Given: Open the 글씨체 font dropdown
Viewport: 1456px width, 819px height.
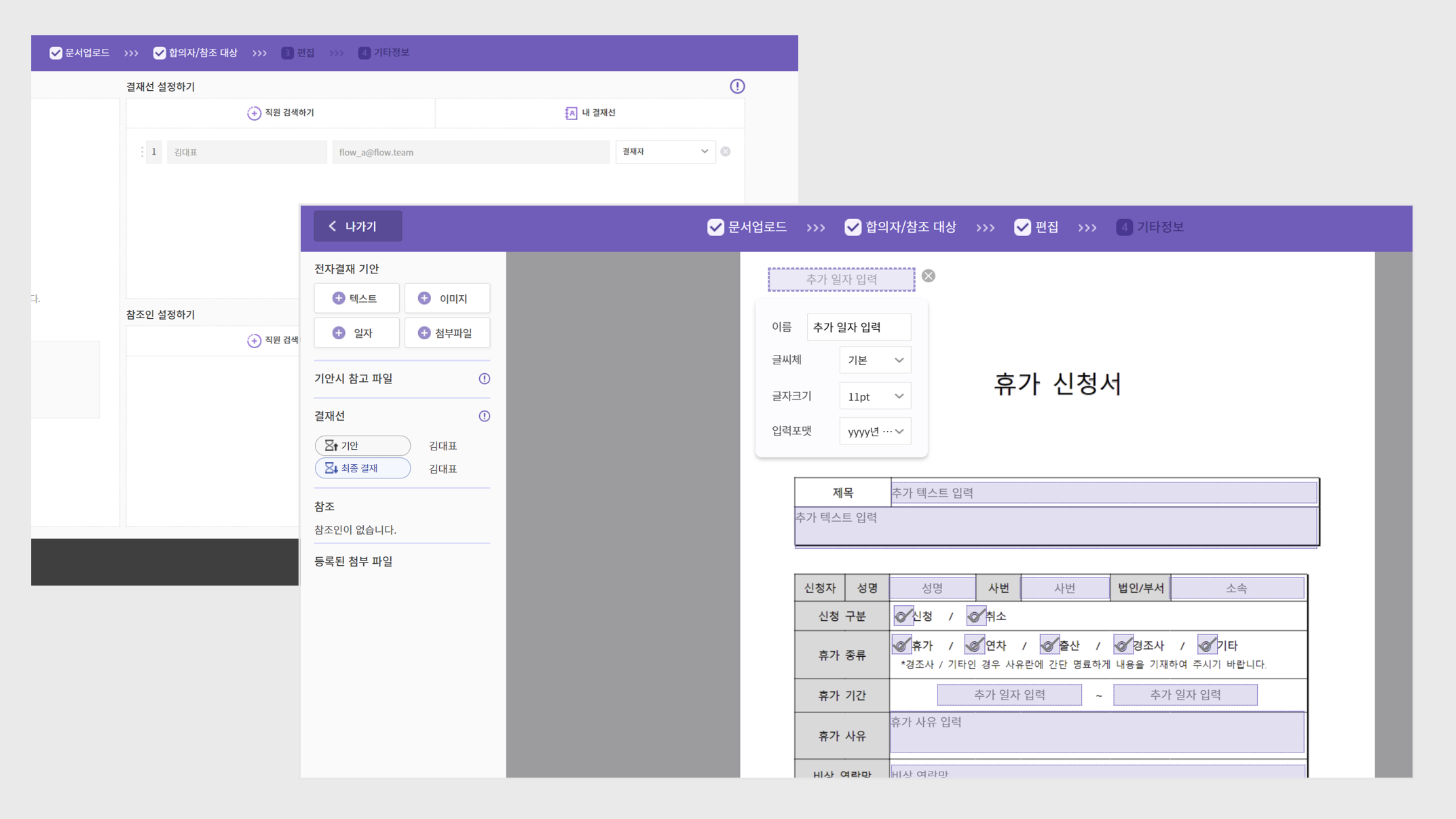Looking at the screenshot, I should [x=875, y=360].
